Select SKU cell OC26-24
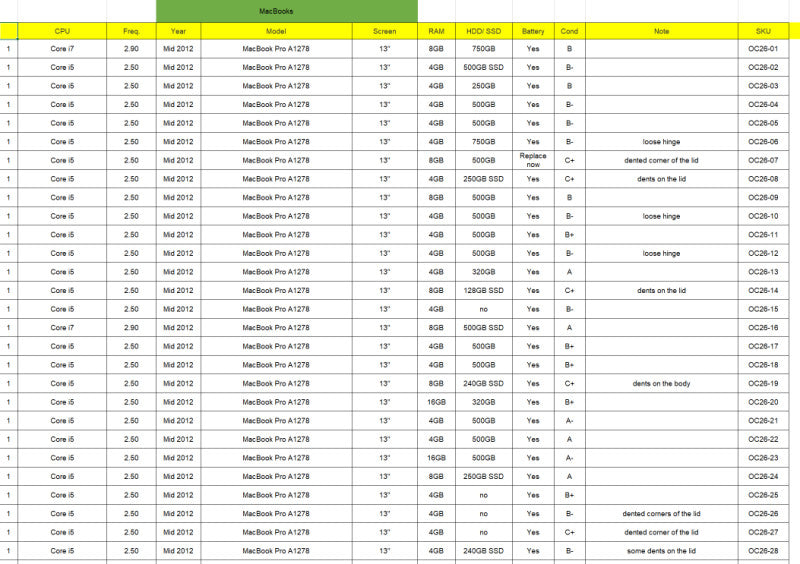 coord(763,476)
